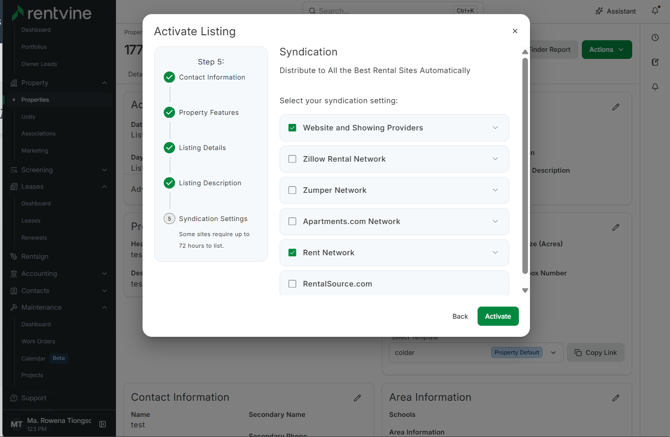Click the step 5 number circle

point(169,219)
